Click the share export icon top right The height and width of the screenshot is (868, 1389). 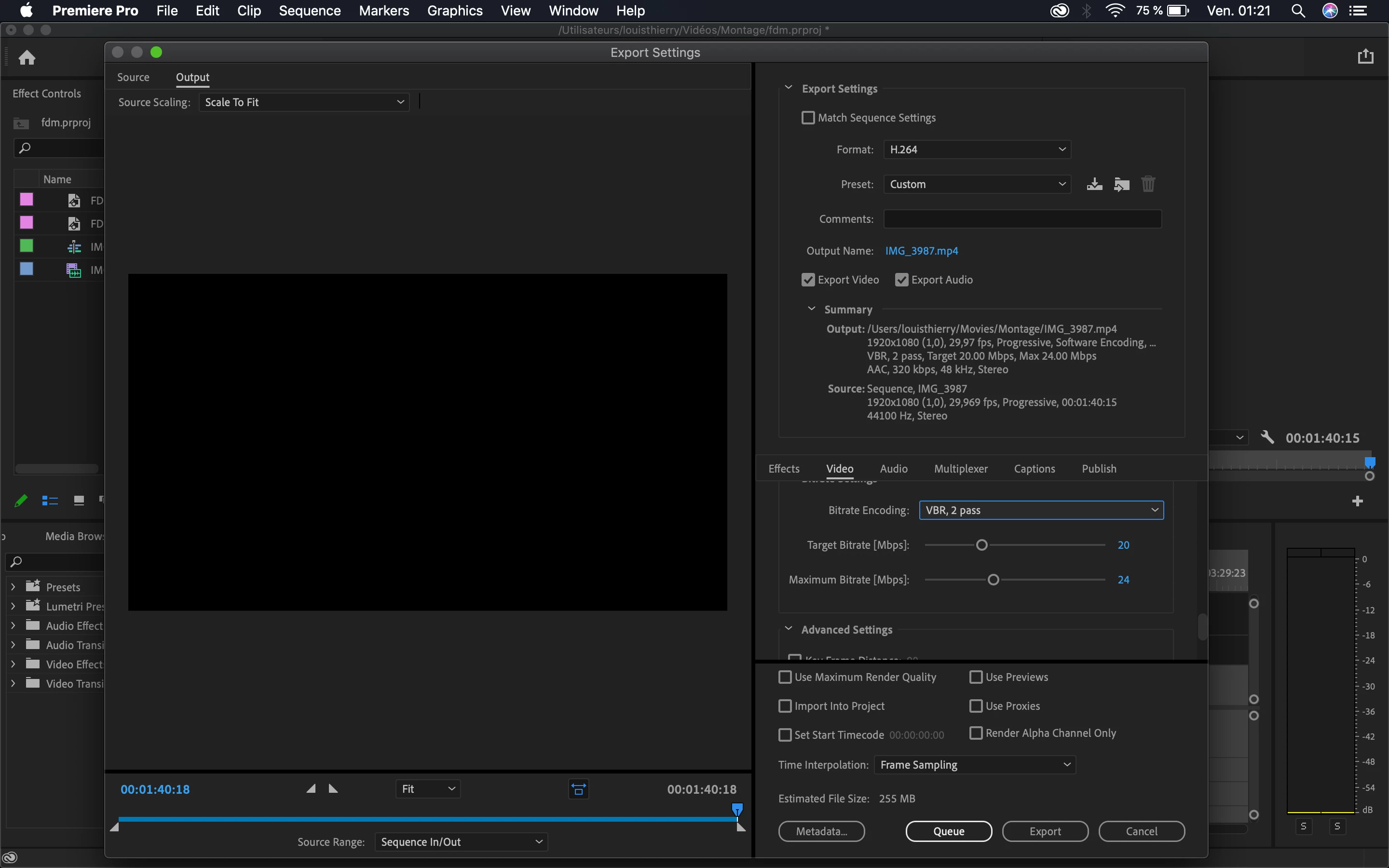1365,56
